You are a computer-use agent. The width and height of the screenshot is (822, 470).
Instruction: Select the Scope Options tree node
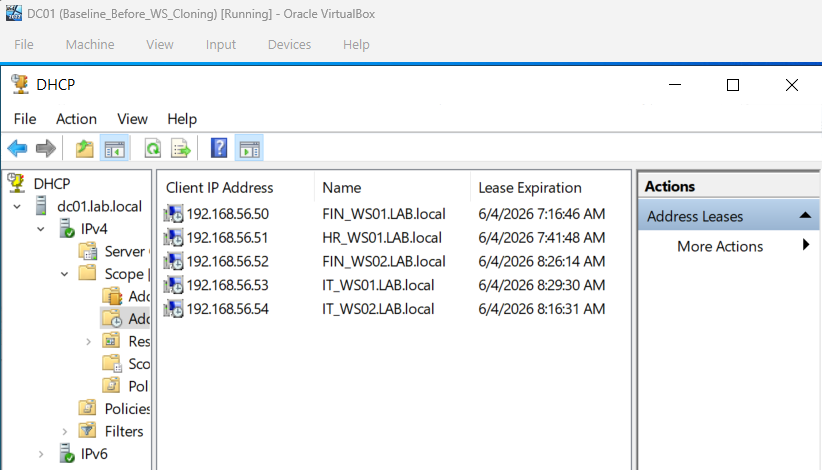(x=139, y=364)
